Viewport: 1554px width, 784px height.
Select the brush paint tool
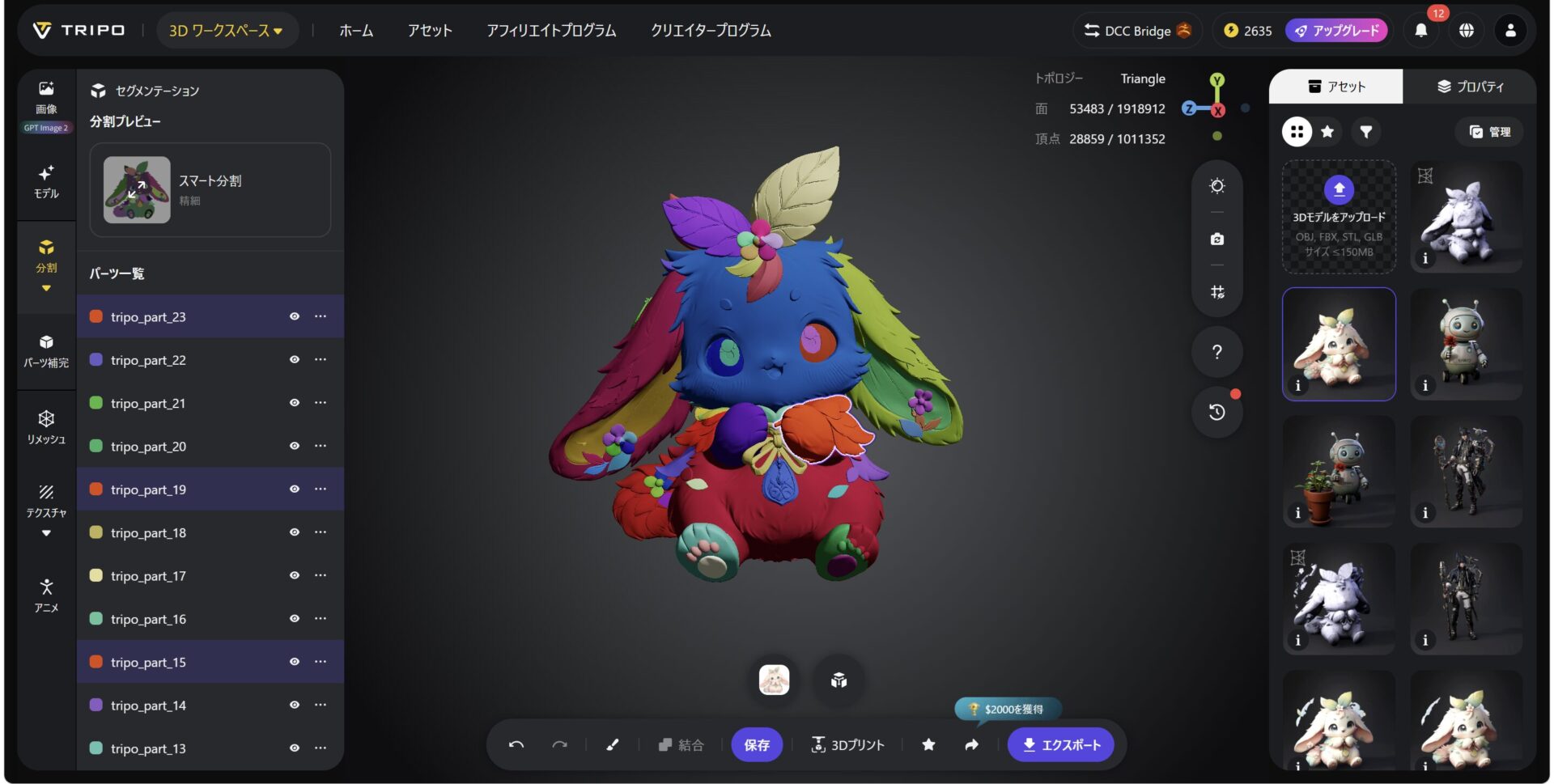coord(613,744)
